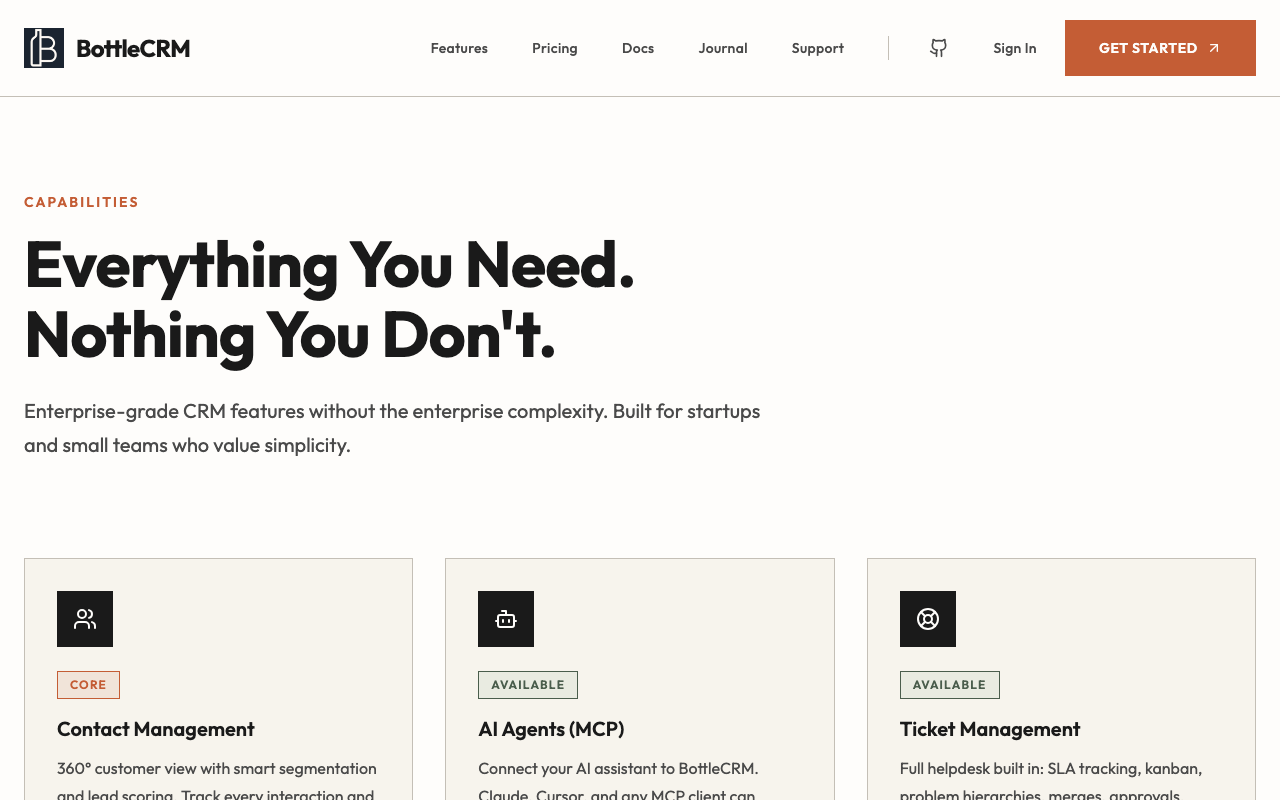Open the Docs navigation link
Screen dimensions: 1280x800
click(x=638, y=48)
